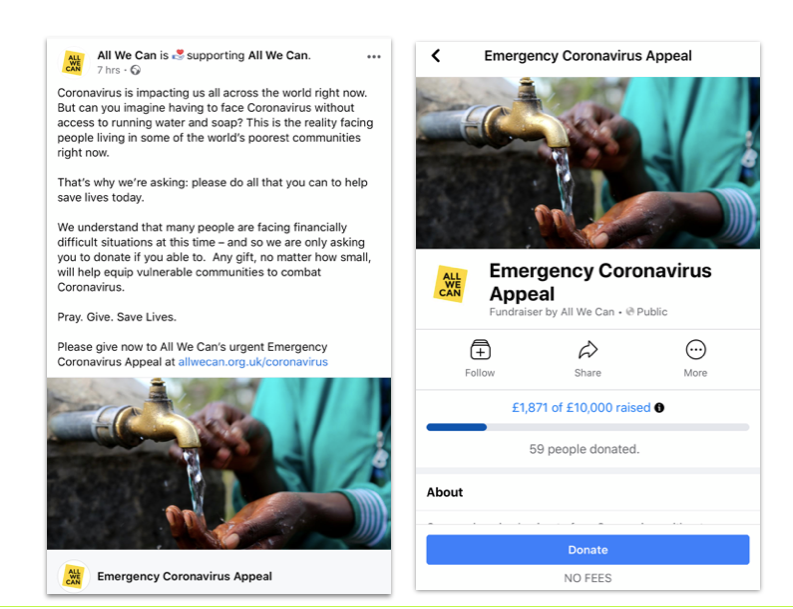Image resolution: width=793 pixels, height=609 pixels.
Task: Click the Follow fundraiser icon
Action: pyautogui.click(x=480, y=350)
